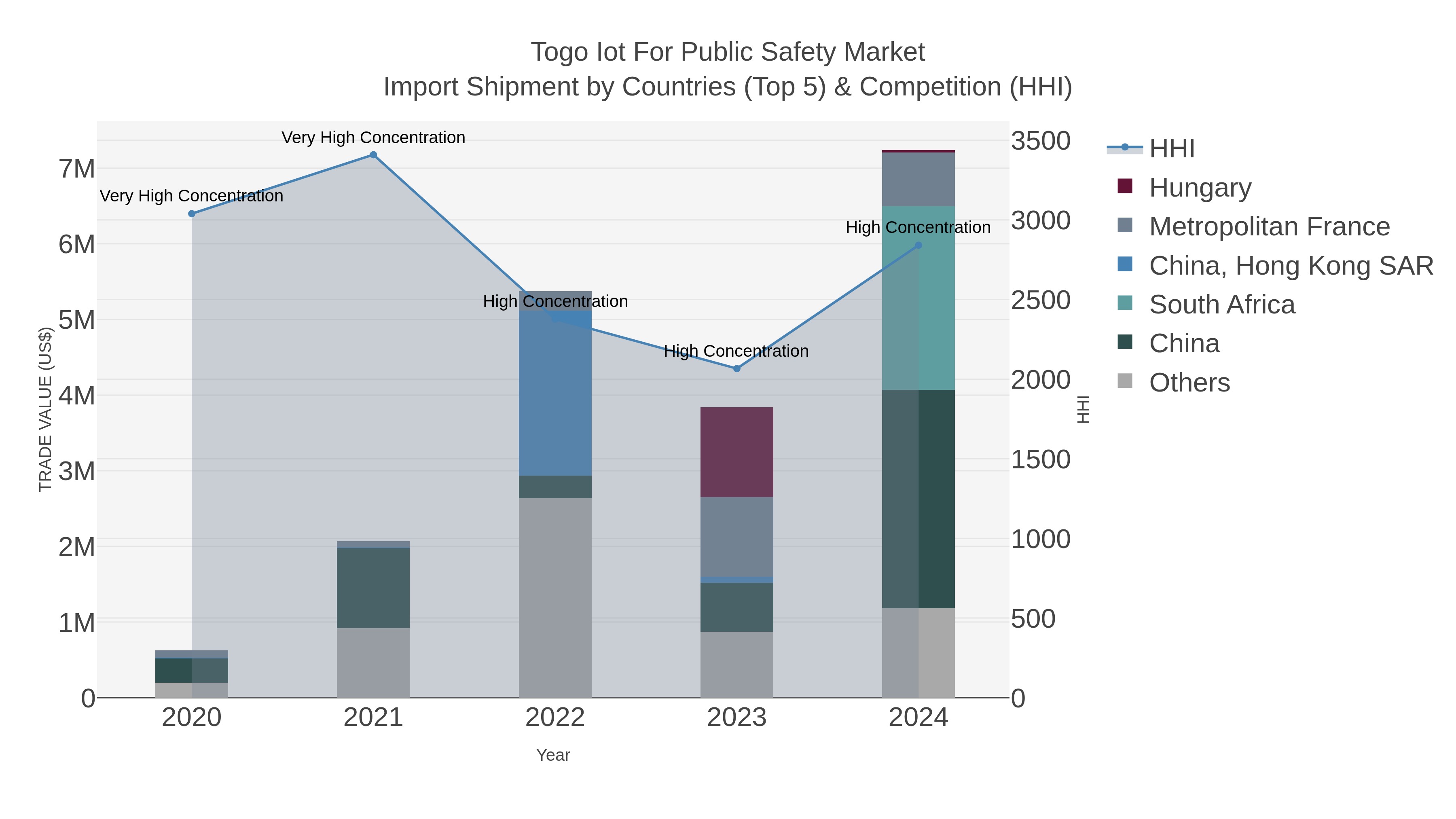Toggle Hungary series in legend
The height and width of the screenshot is (819, 1456).
coord(1184,187)
